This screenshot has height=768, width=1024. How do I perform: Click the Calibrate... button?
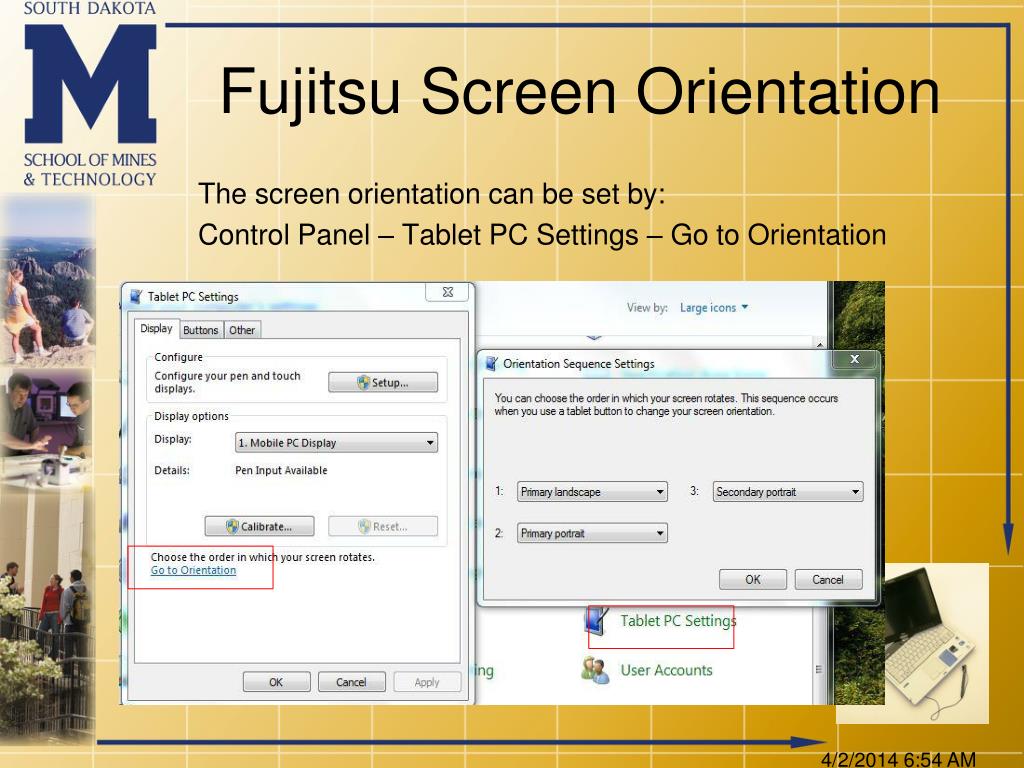tap(259, 526)
